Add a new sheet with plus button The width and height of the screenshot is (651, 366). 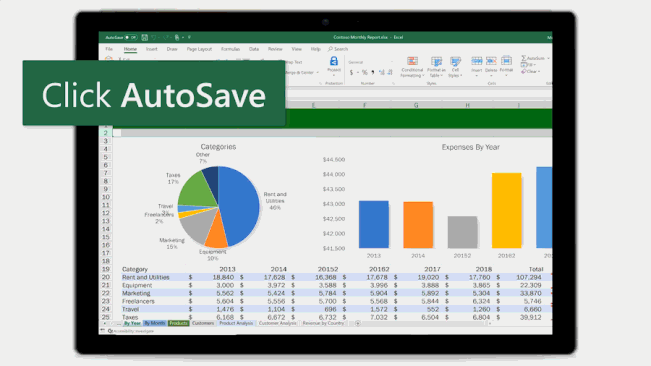coord(357,323)
